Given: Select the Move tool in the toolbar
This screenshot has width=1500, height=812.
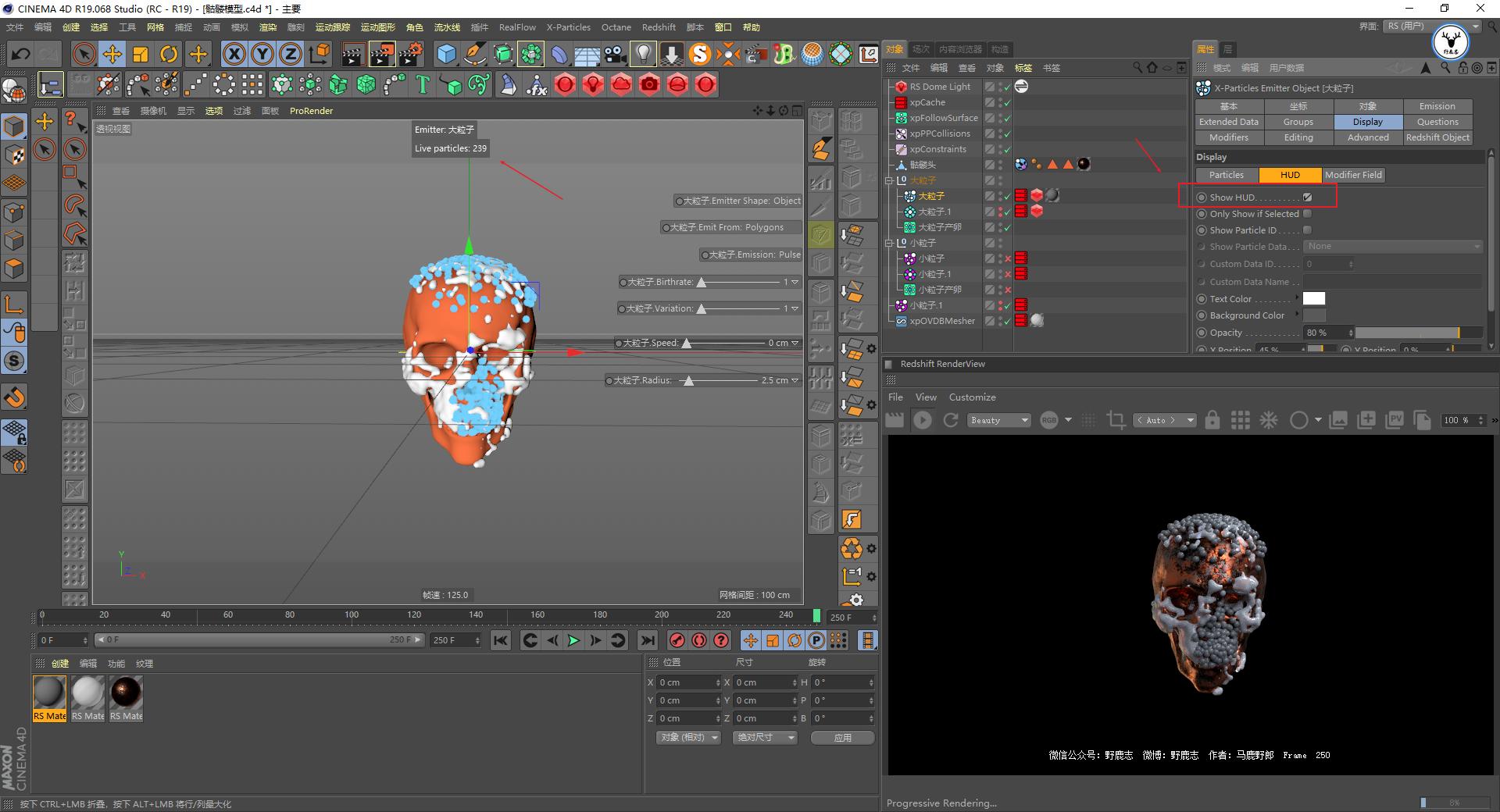Looking at the screenshot, I should coord(112,54).
